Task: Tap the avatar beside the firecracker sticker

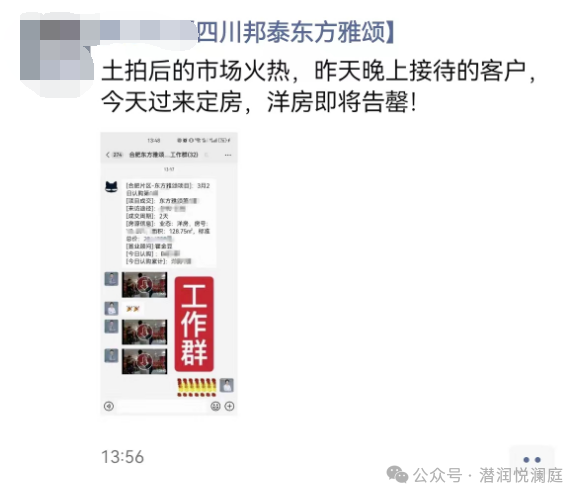Action: click(227, 385)
